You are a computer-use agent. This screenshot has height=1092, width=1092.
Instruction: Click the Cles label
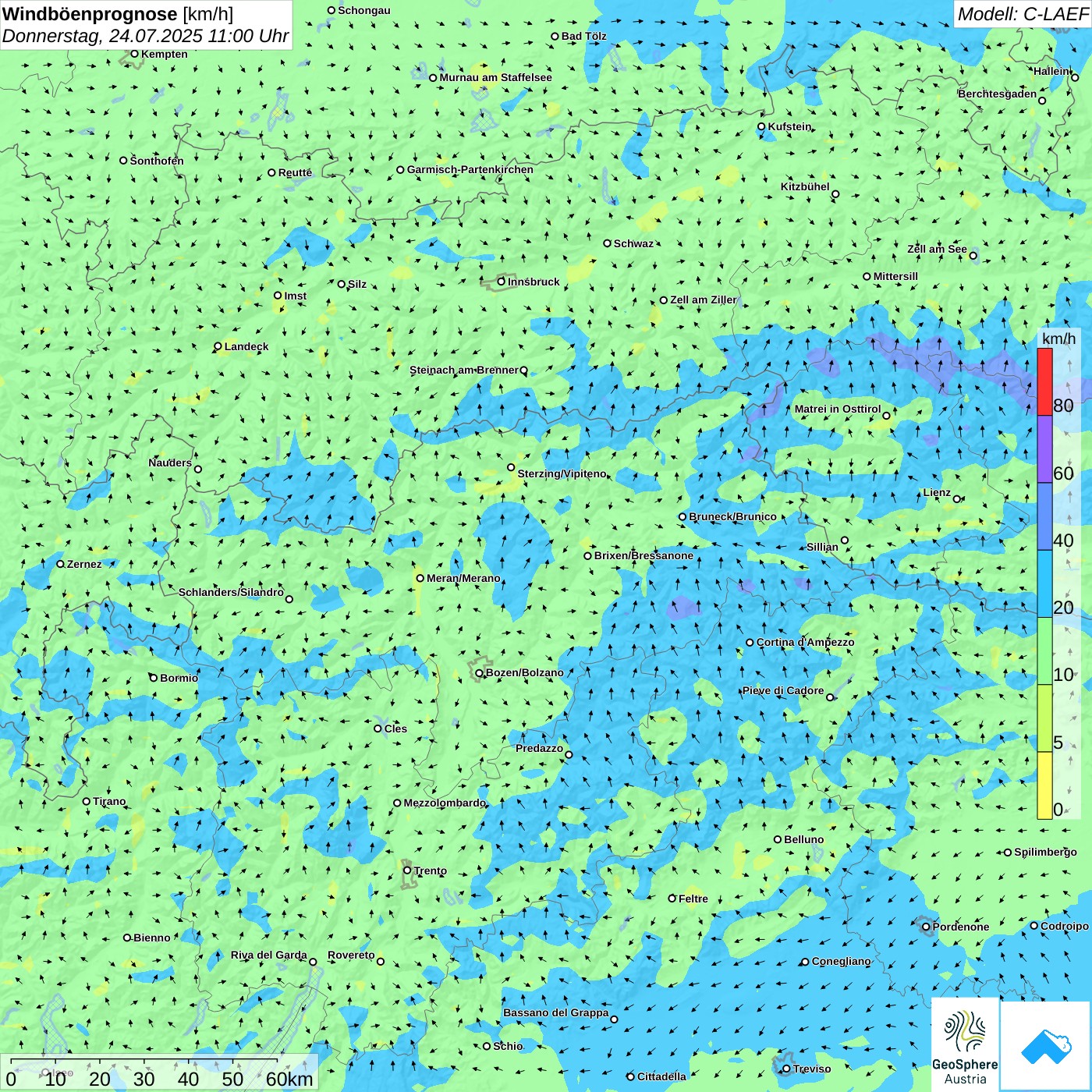point(395,729)
